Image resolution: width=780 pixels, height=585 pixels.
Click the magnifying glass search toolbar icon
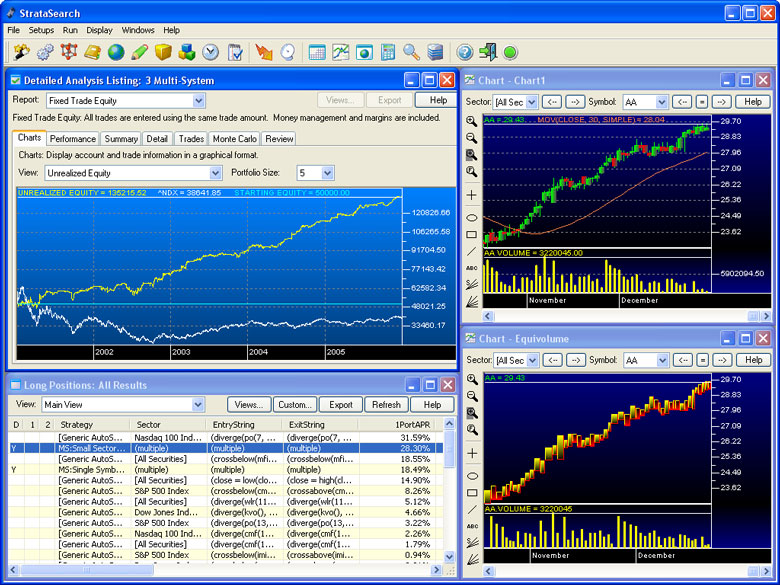(x=411, y=52)
